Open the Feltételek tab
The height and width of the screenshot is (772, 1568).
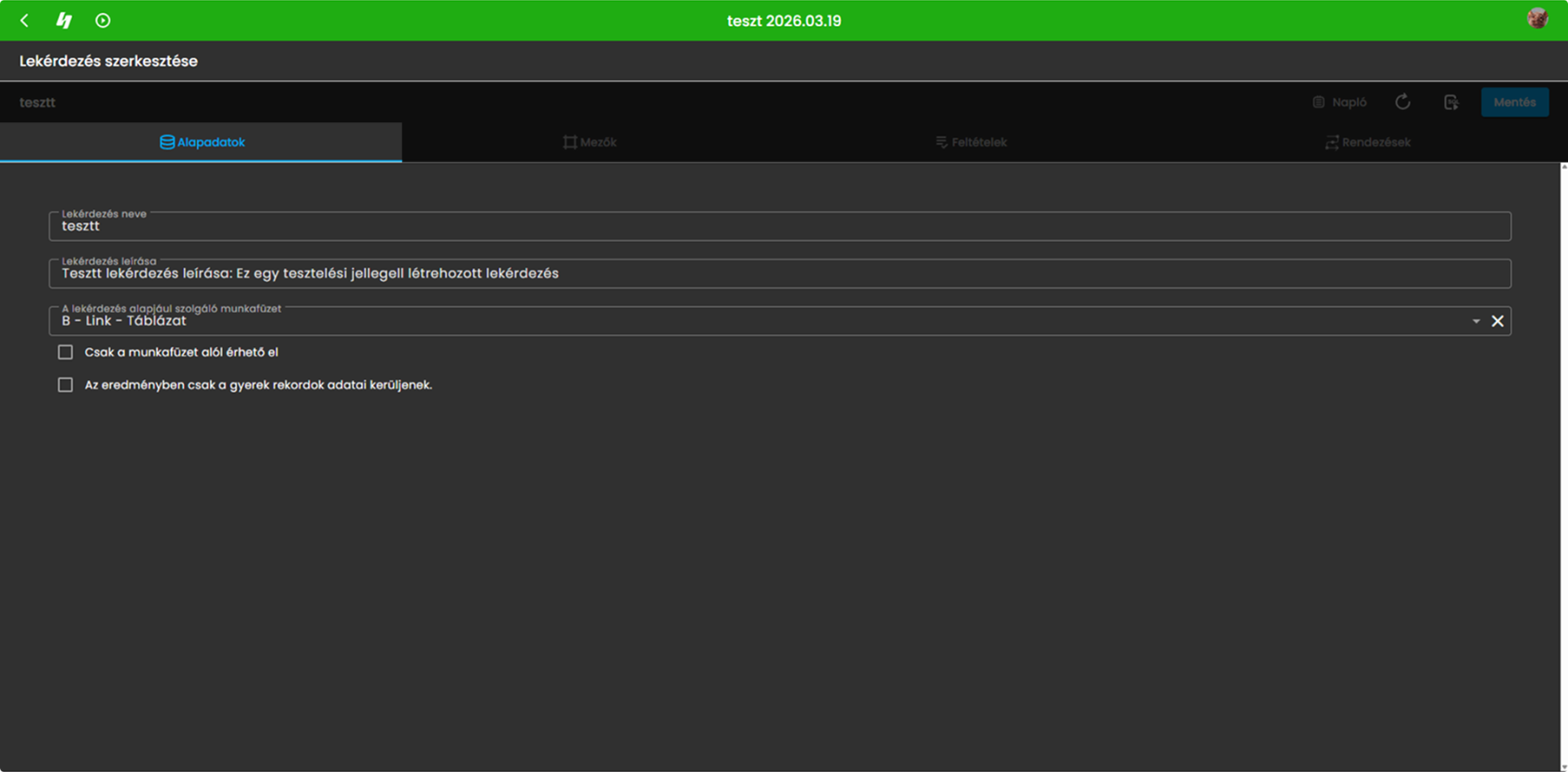pos(971,142)
